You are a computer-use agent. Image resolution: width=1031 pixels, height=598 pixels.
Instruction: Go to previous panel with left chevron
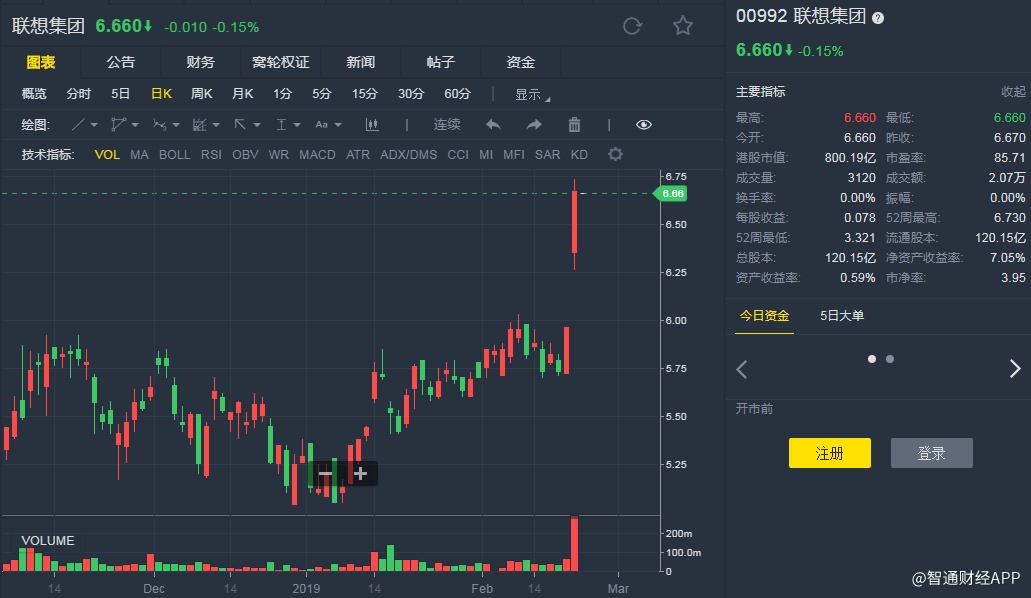coord(742,369)
